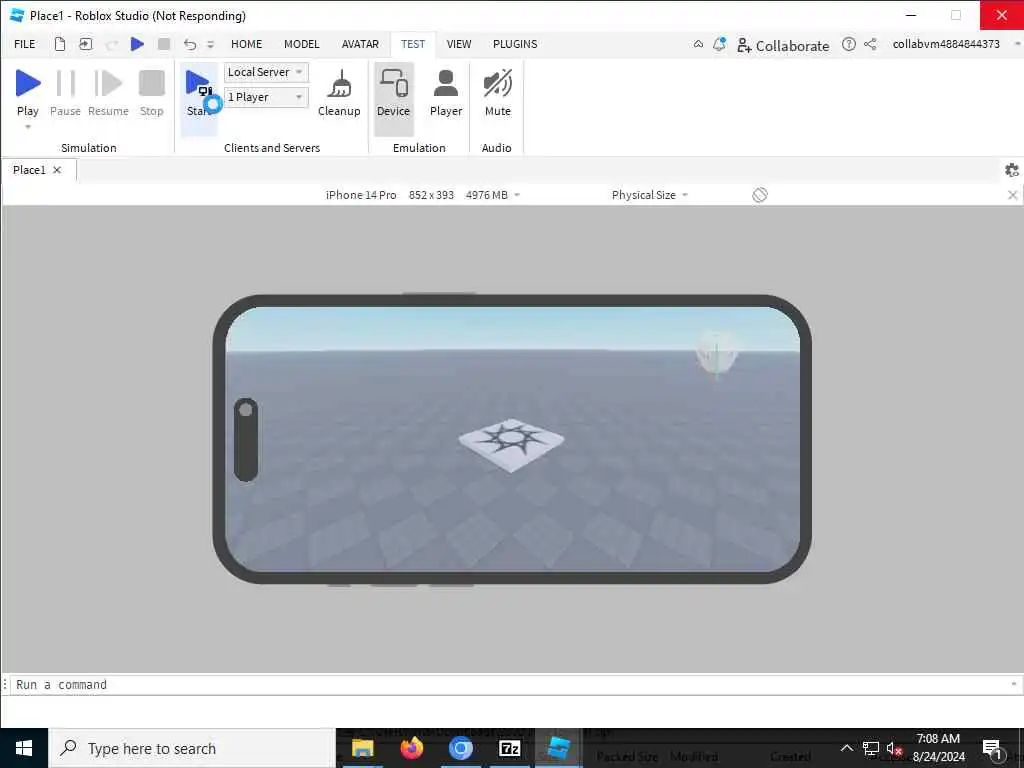Click the rotate device orientation icon
The width and height of the screenshot is (1024, 768).
tap(760, 195)
